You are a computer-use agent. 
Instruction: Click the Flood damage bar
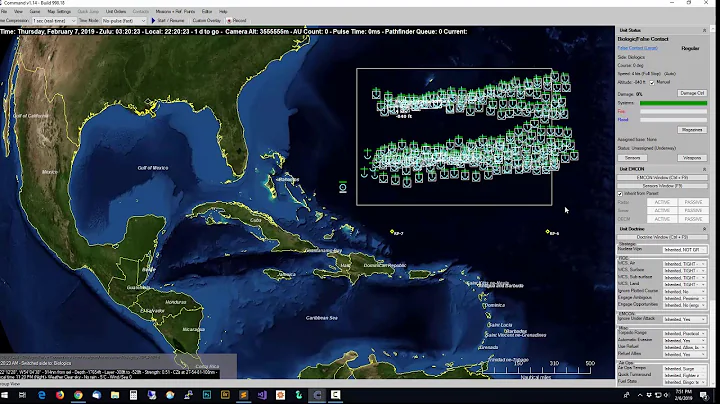click(x=674, y=120)
